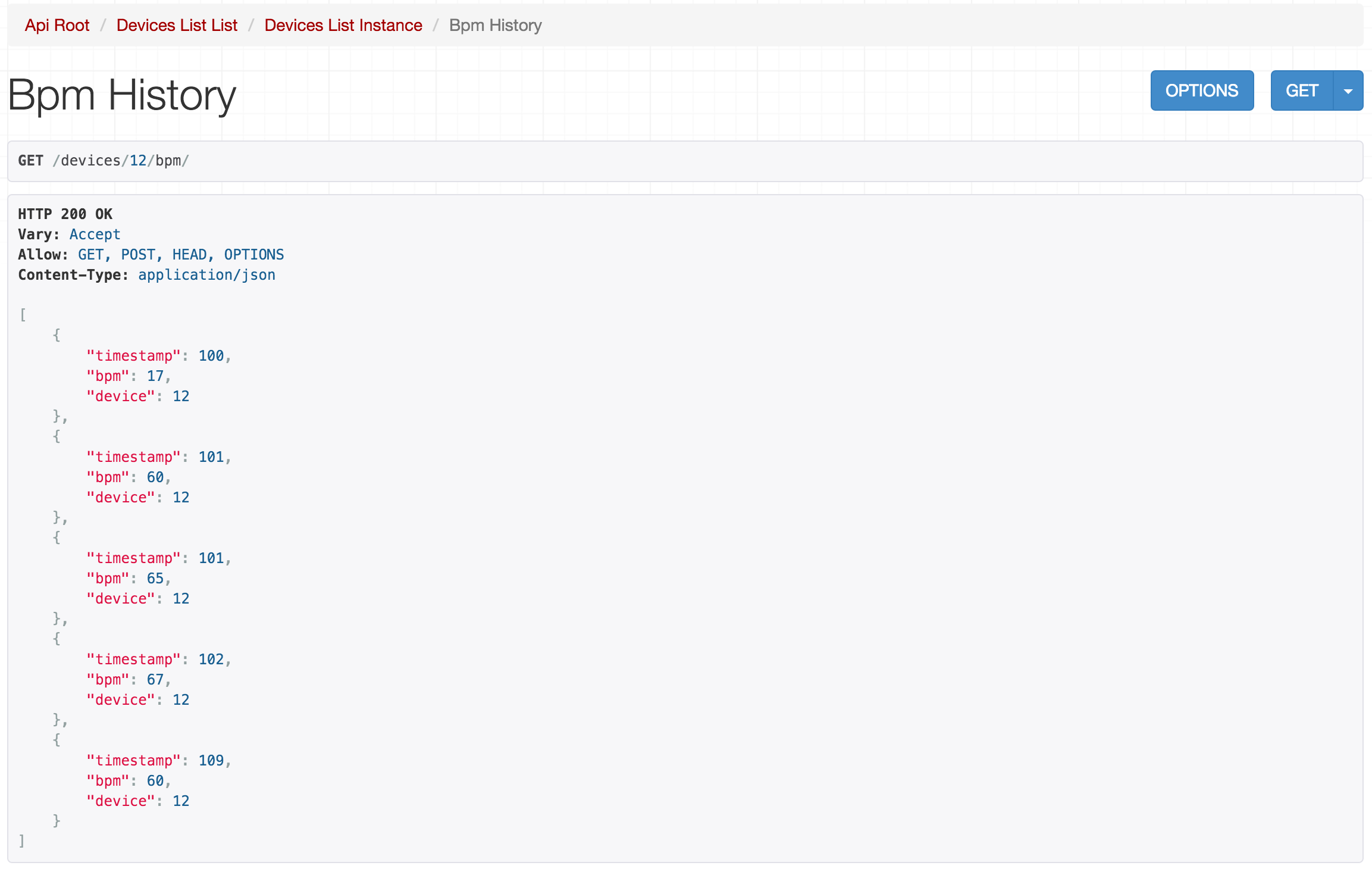This screenshot has height=875, width=1372.
Task: Go to Devices List List breadcrumb
Action: coord(177,25)
